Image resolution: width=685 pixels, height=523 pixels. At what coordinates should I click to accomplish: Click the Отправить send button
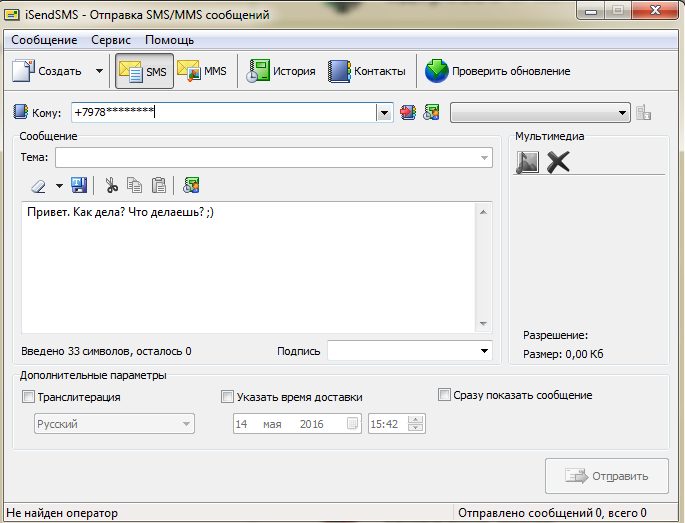(x=607, y=476)
